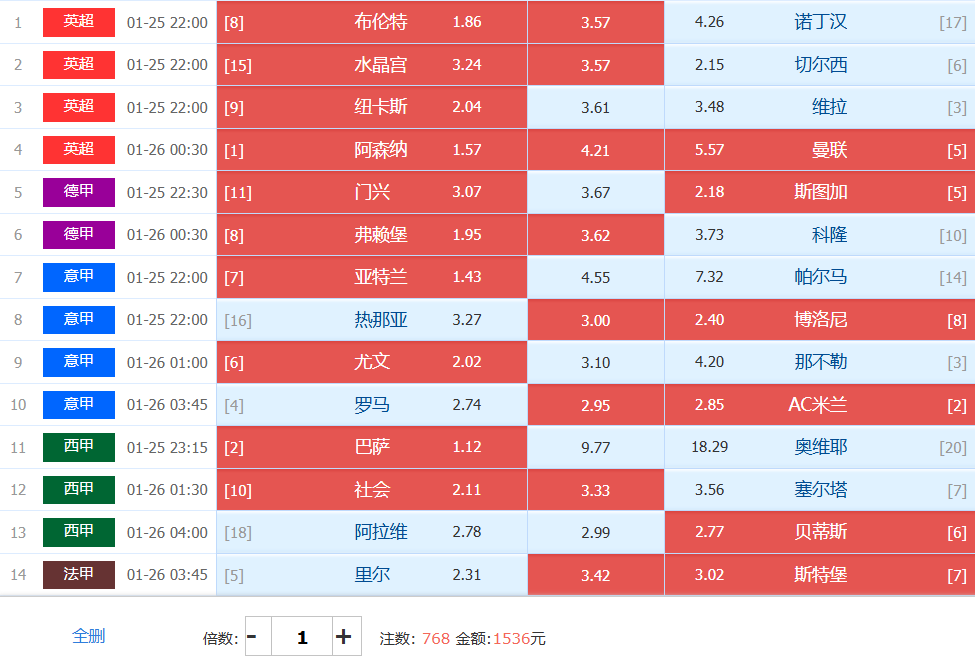Select the 那不勒 4.20 away-win odds
This screenshot has width=975, height=657.
pos(819,362)
